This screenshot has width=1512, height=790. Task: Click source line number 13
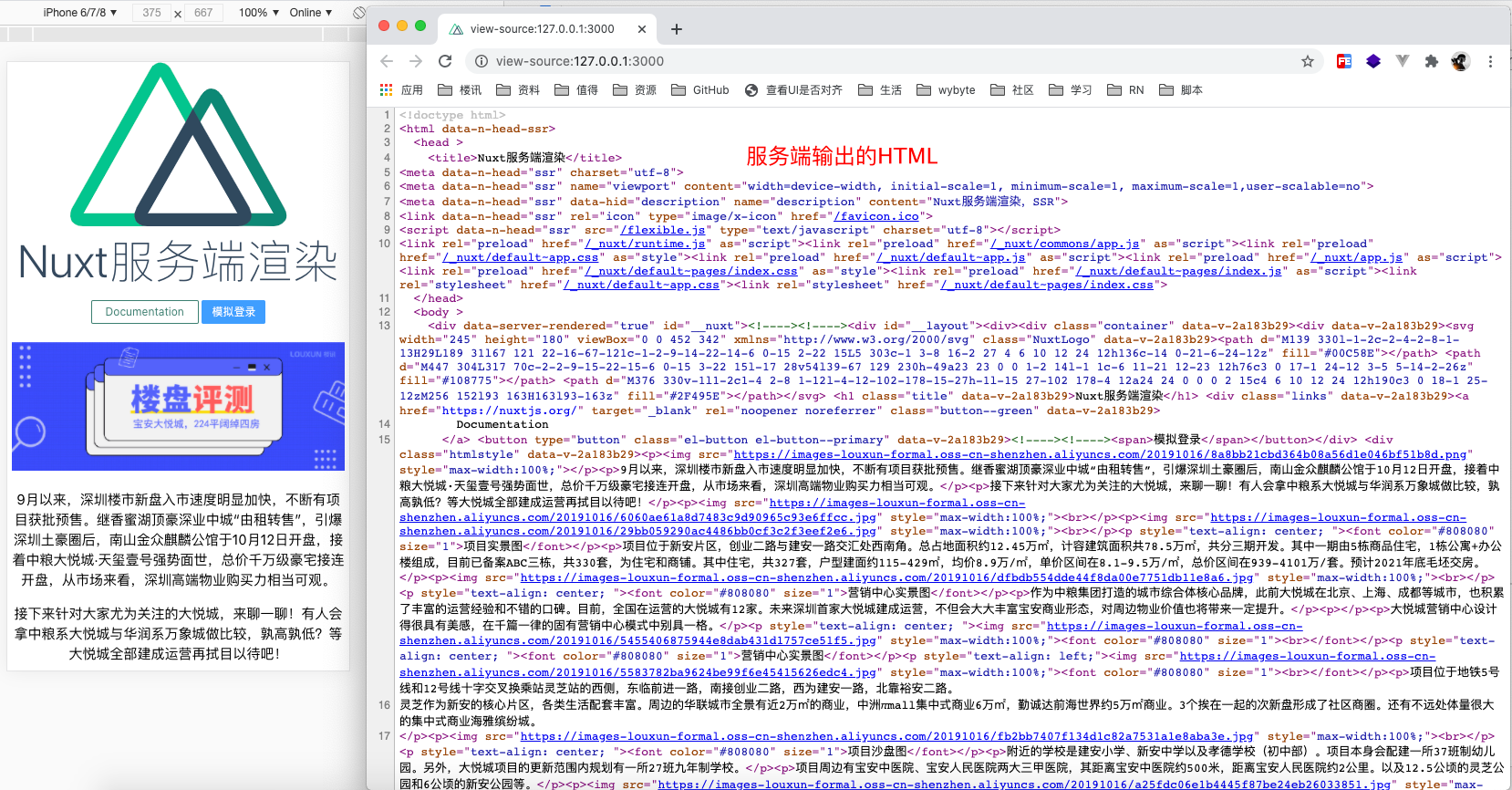pos(385,326)
